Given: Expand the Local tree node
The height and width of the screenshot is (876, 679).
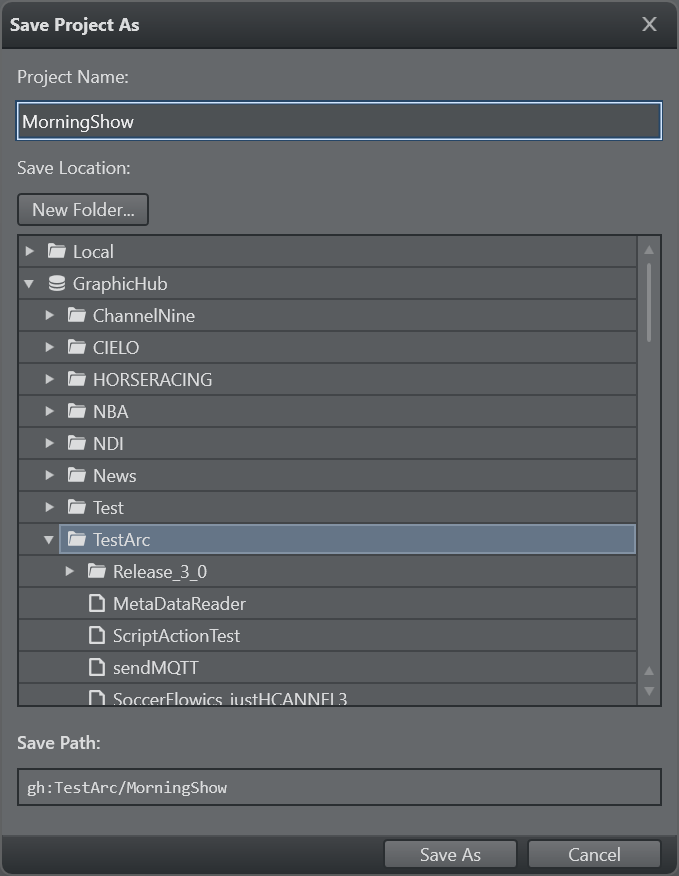Looking at the screenshot, I should point(30,252).
